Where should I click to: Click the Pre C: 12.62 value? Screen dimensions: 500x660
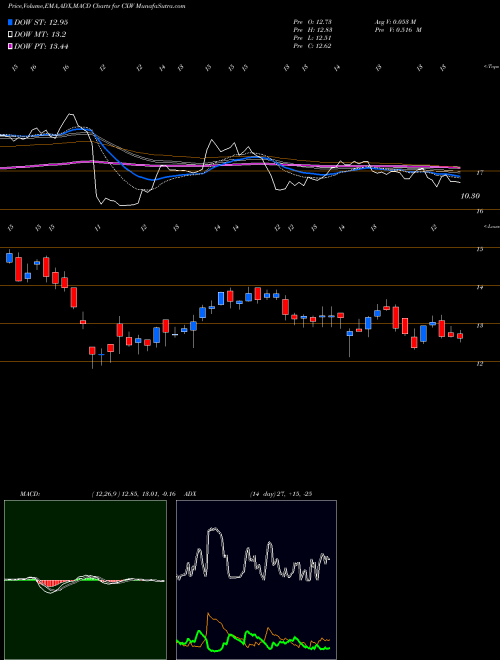click(312, 46)
